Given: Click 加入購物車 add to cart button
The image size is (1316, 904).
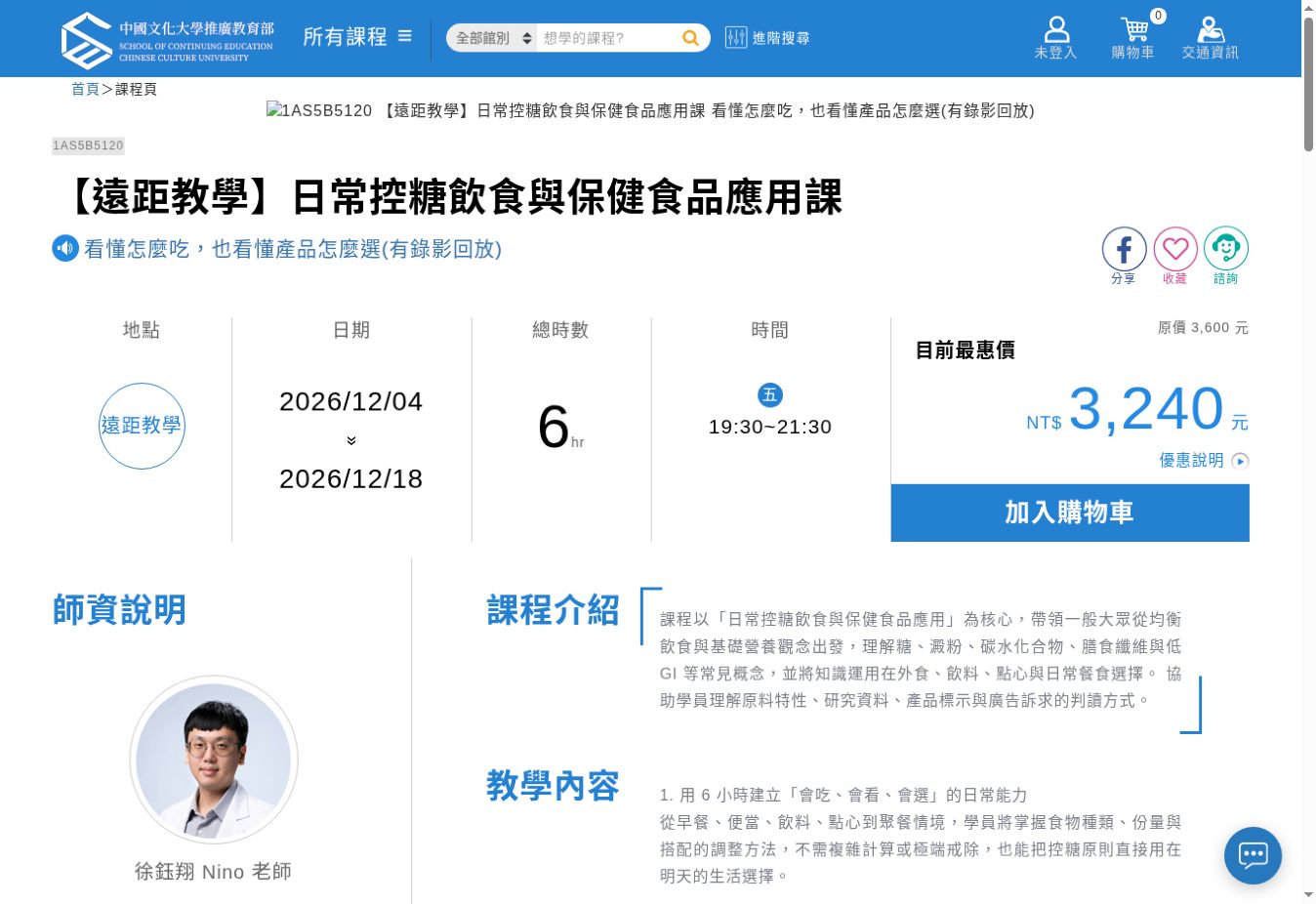Looking at the screenshot, I should coord(1070,513).
